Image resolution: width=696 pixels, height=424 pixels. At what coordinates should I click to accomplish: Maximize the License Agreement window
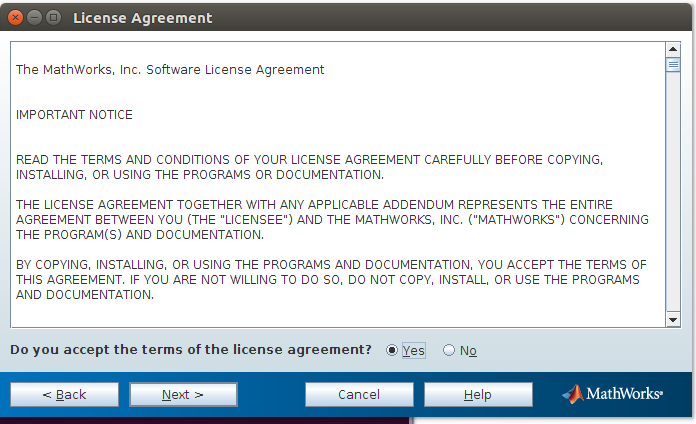53,18
